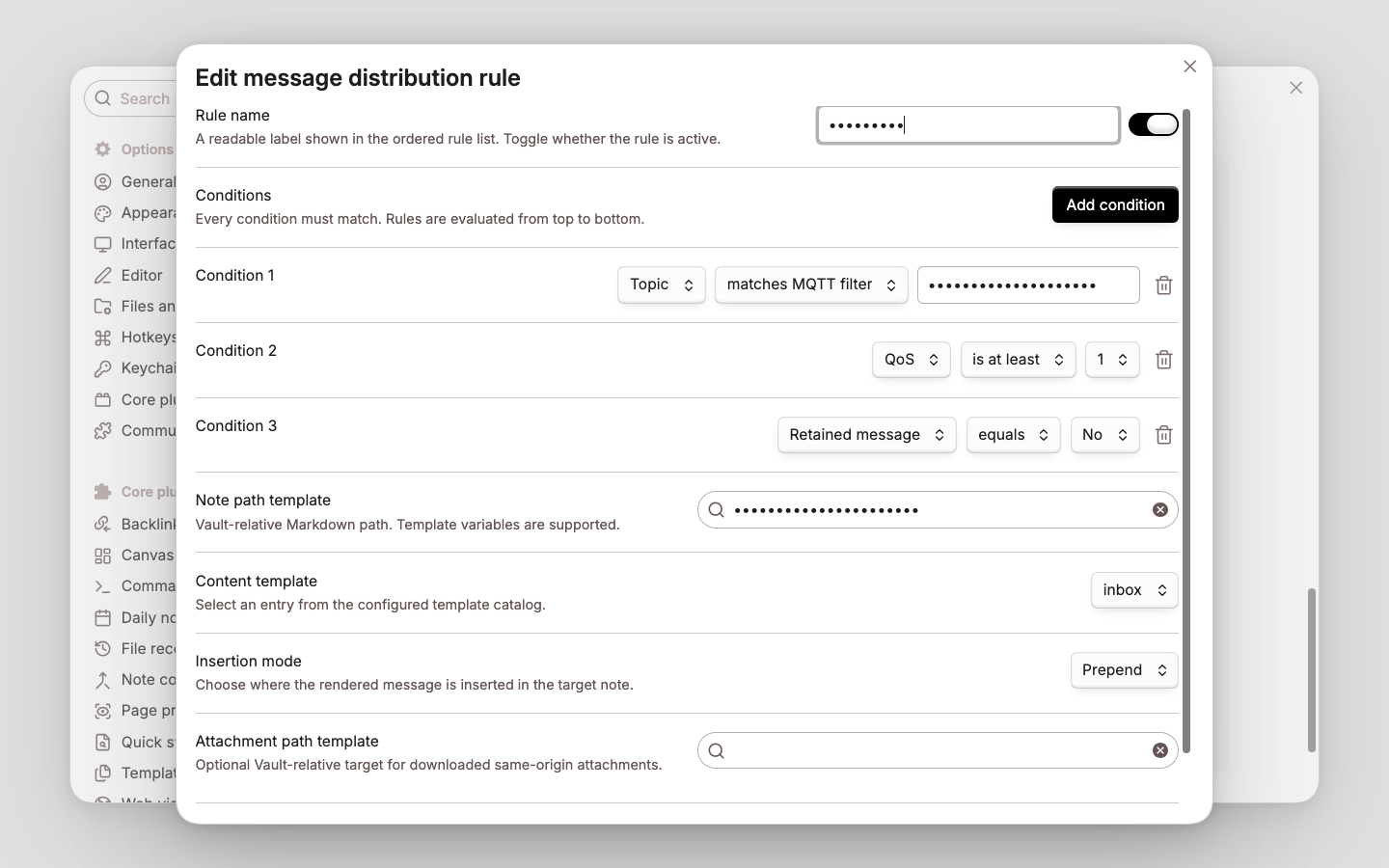Click the Templates icon in the sidebar
The width and height of the screenshot is (1389, 868).
point(102,773)
